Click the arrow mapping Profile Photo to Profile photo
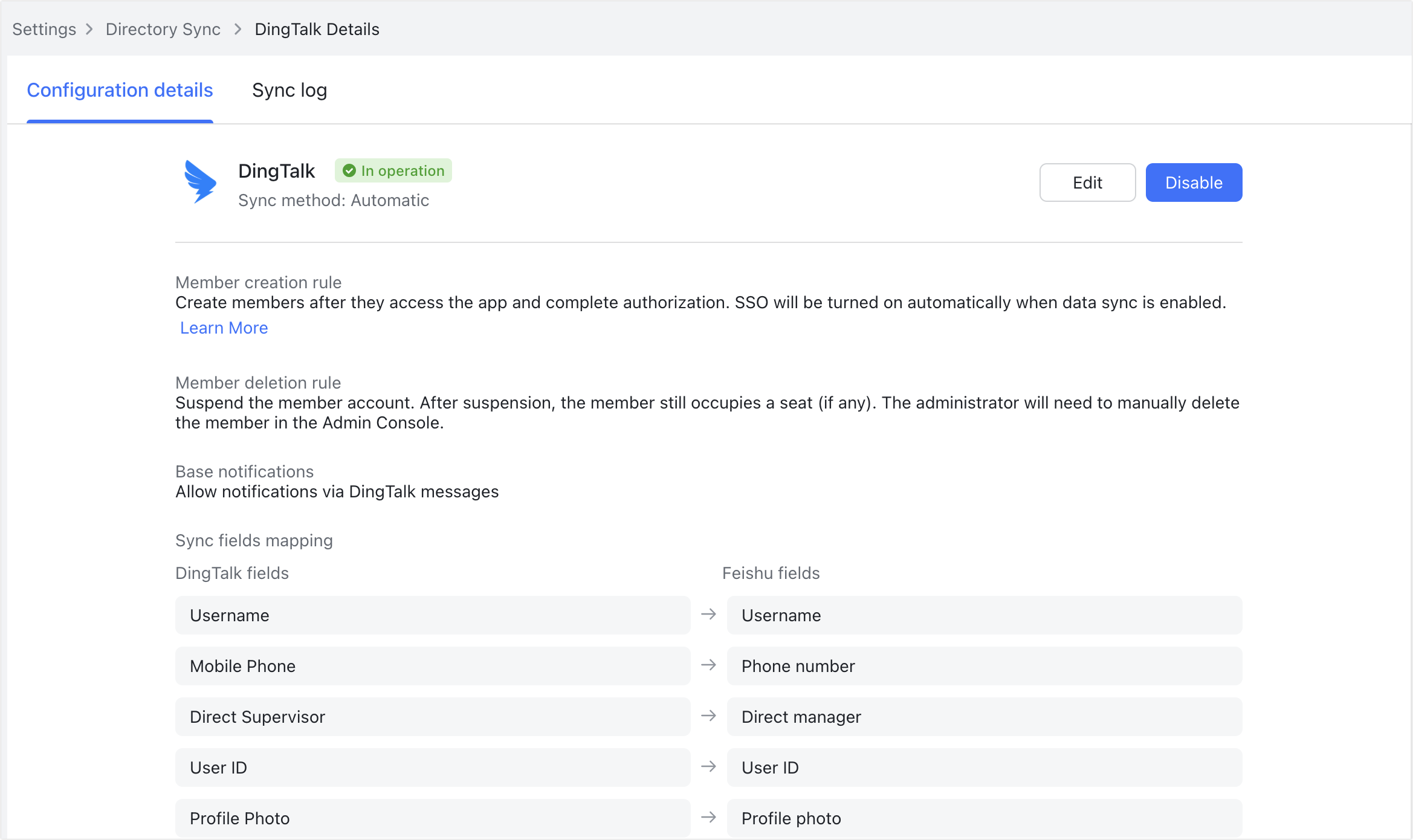Viewport: 1413px width, 840px height. click(708, 817)
